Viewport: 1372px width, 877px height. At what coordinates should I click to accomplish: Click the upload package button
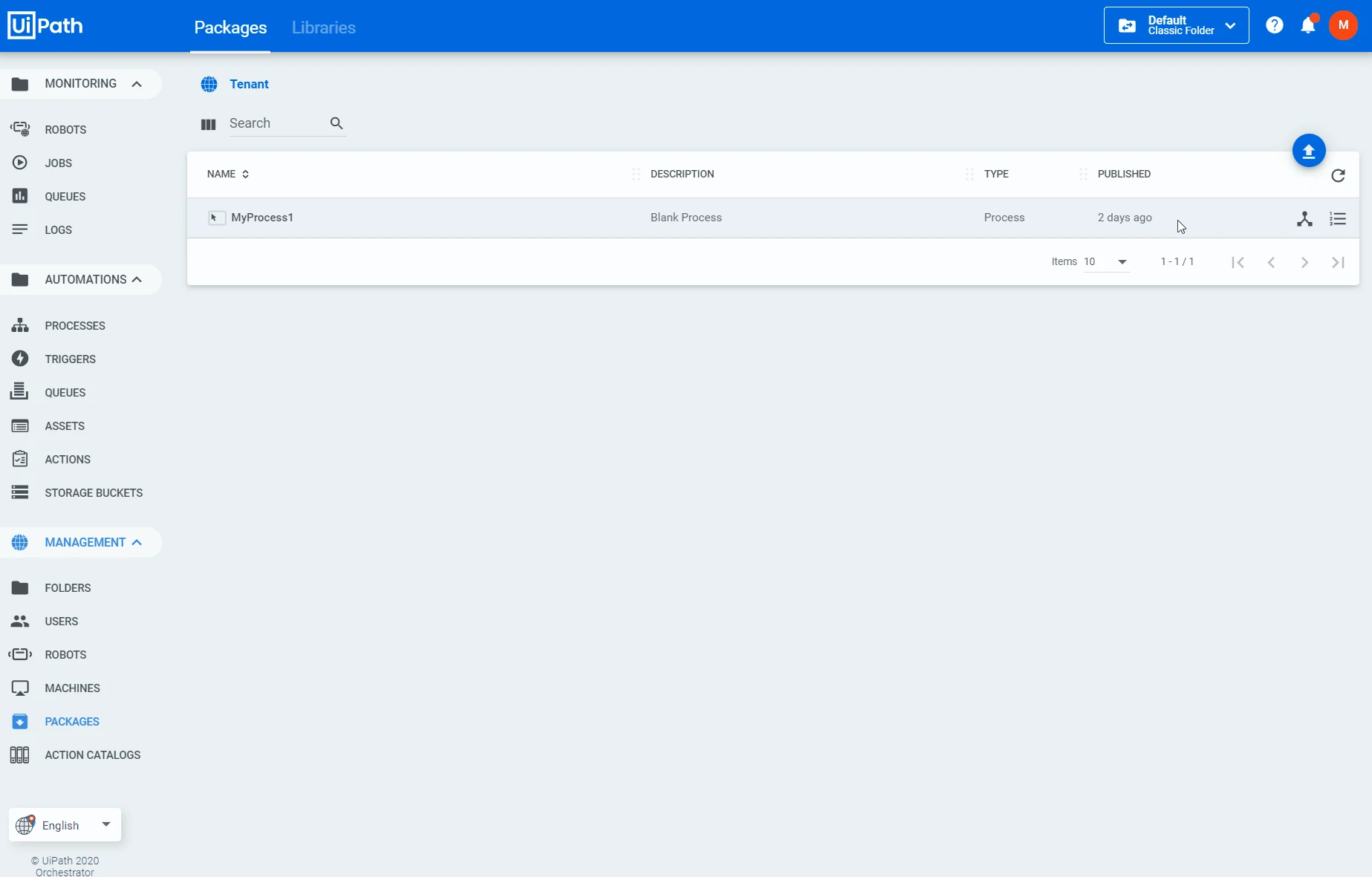pos(1309,151)
